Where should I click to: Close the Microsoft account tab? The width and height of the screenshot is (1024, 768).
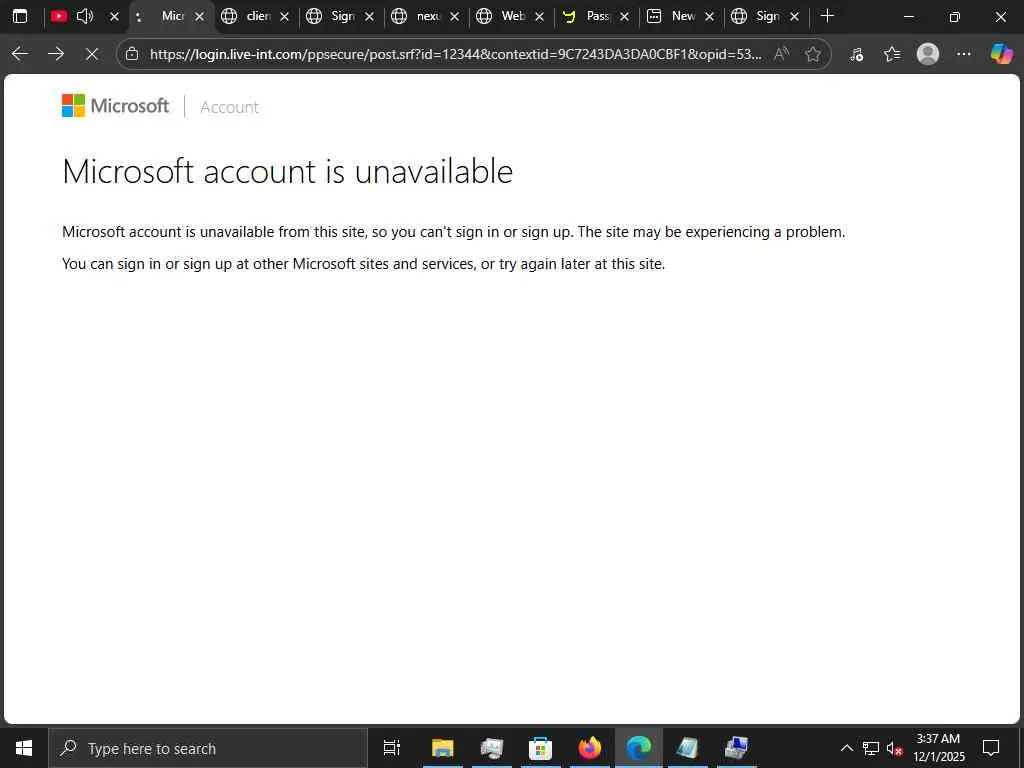click(200, 16)
